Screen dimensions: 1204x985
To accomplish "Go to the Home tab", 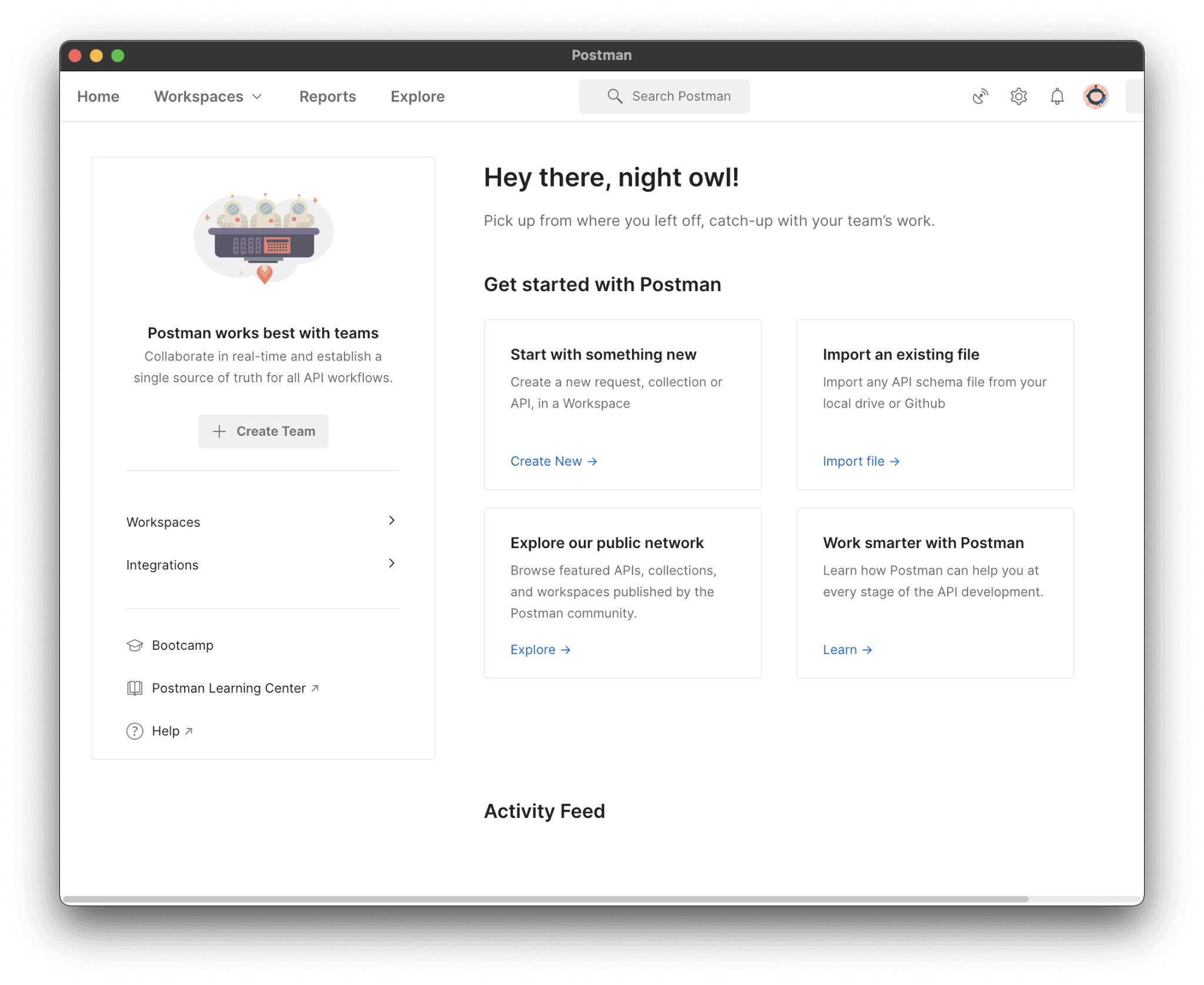I will tap(98, 96).
